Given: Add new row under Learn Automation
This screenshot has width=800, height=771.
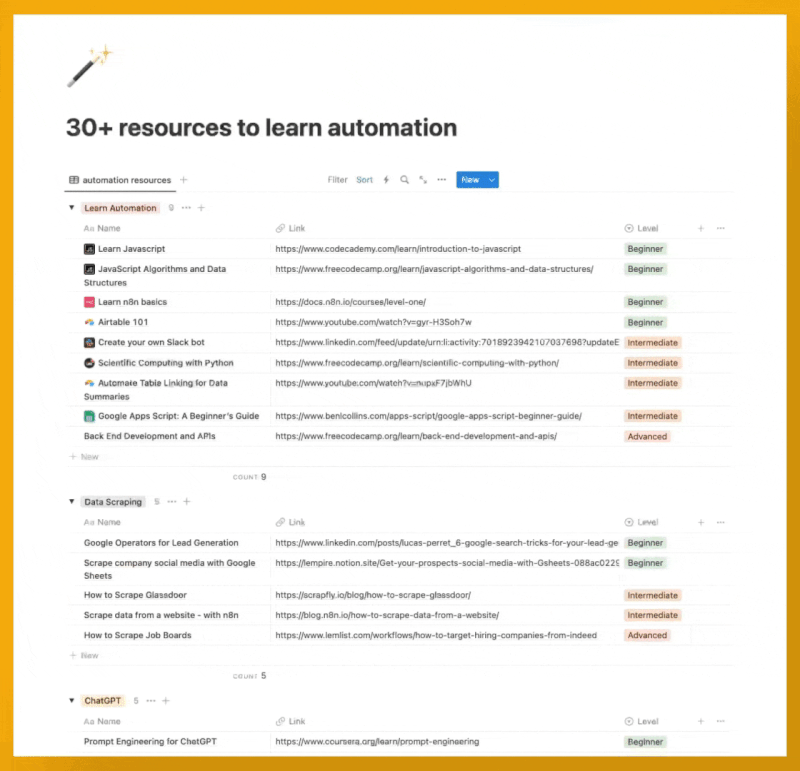Looking at the screenshot, I should 84,457.
